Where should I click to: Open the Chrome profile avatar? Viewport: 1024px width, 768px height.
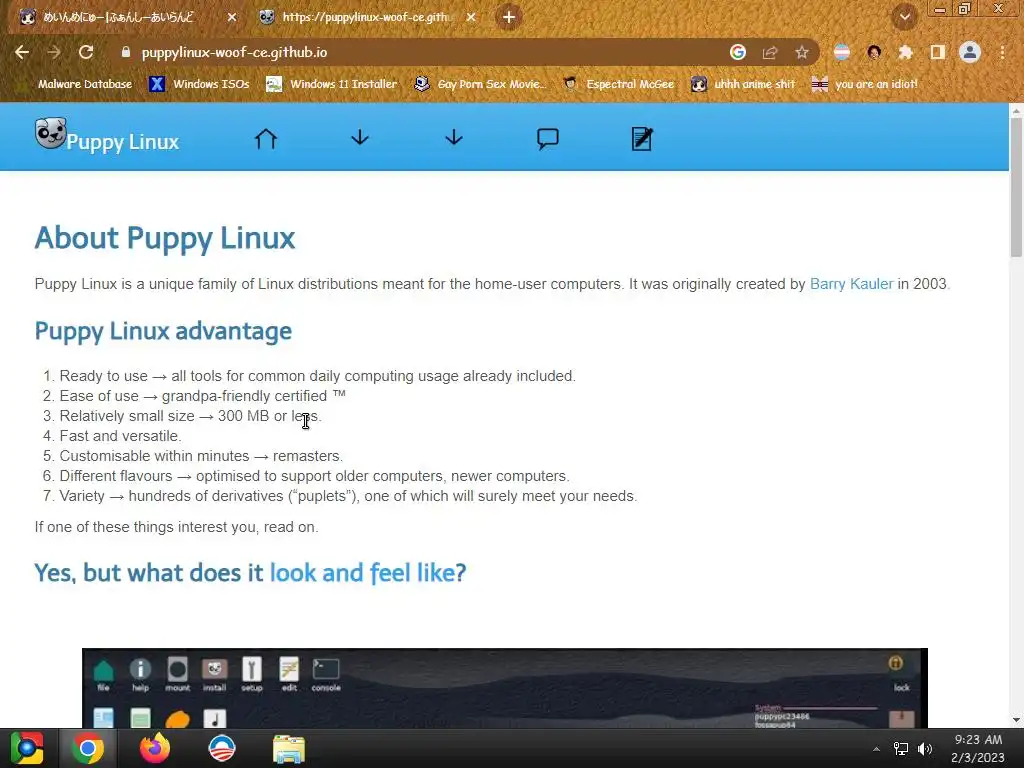pos(970,52)
